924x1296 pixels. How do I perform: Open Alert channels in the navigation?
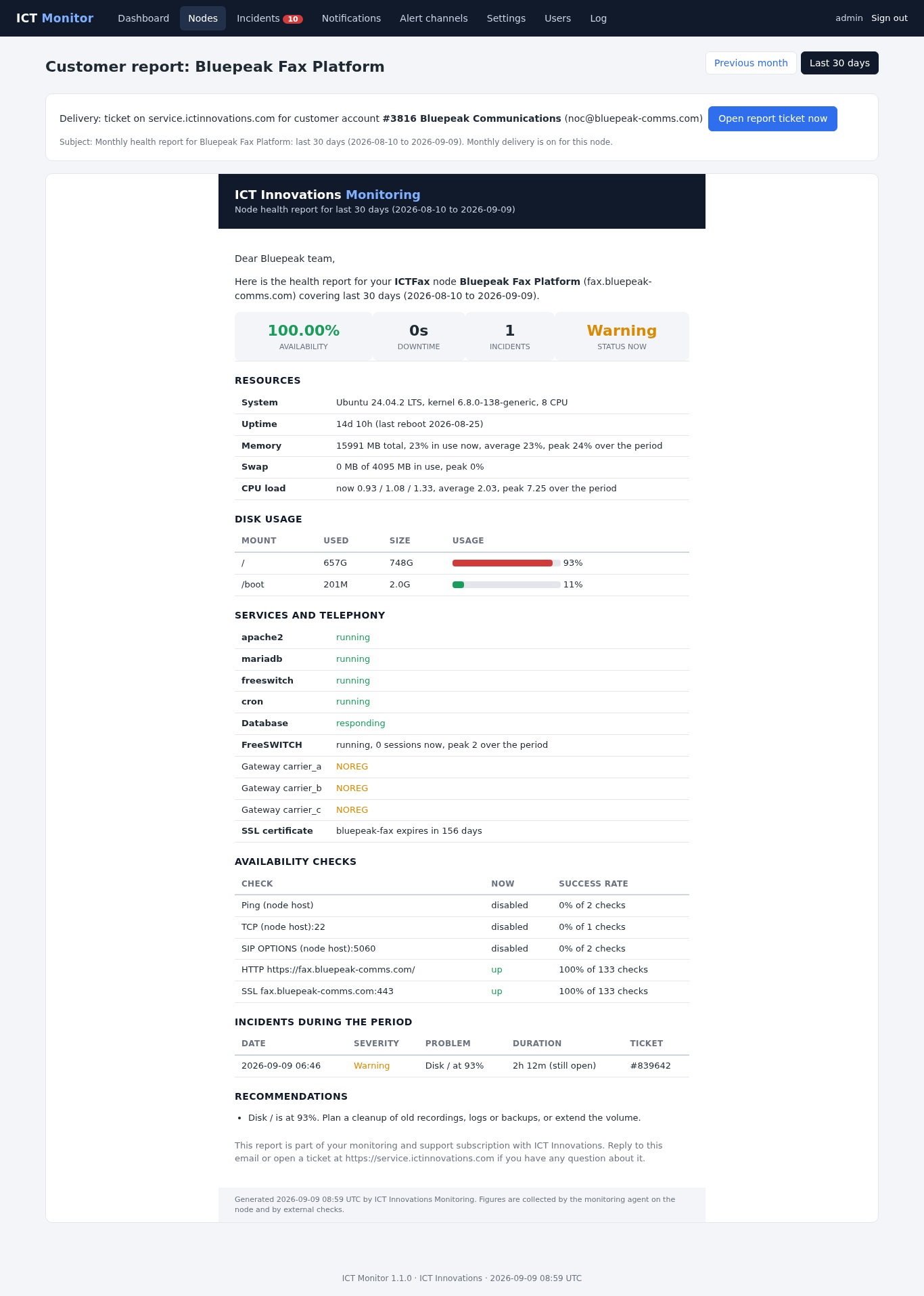(x=434, y=18)
